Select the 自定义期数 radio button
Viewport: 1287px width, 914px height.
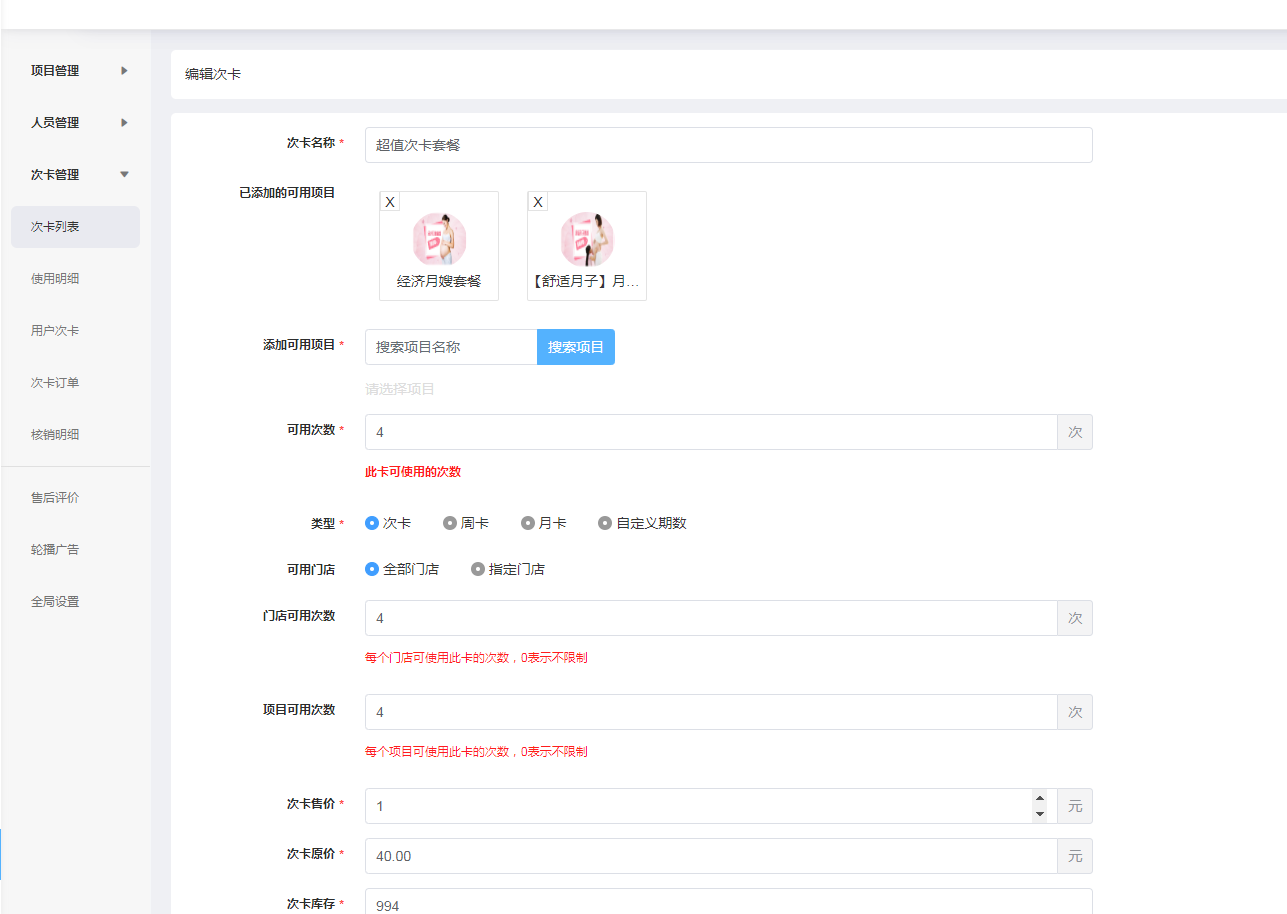point(605,523)
